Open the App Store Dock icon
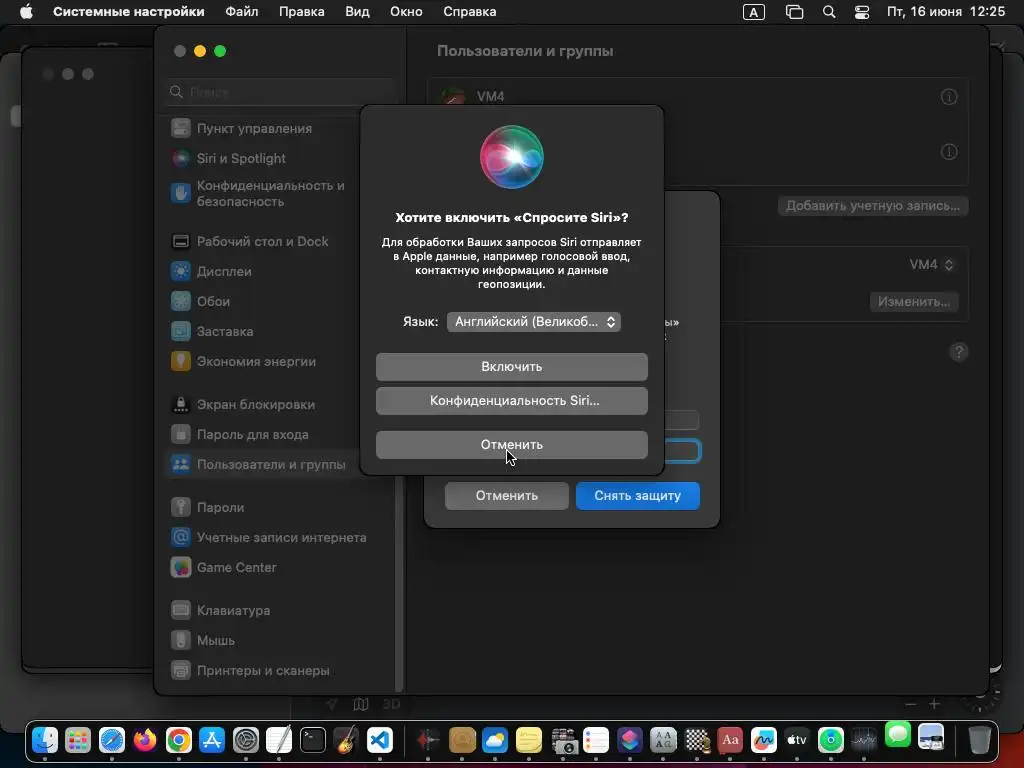Screen dimensions: 1024x768 (x=212, y=740)
